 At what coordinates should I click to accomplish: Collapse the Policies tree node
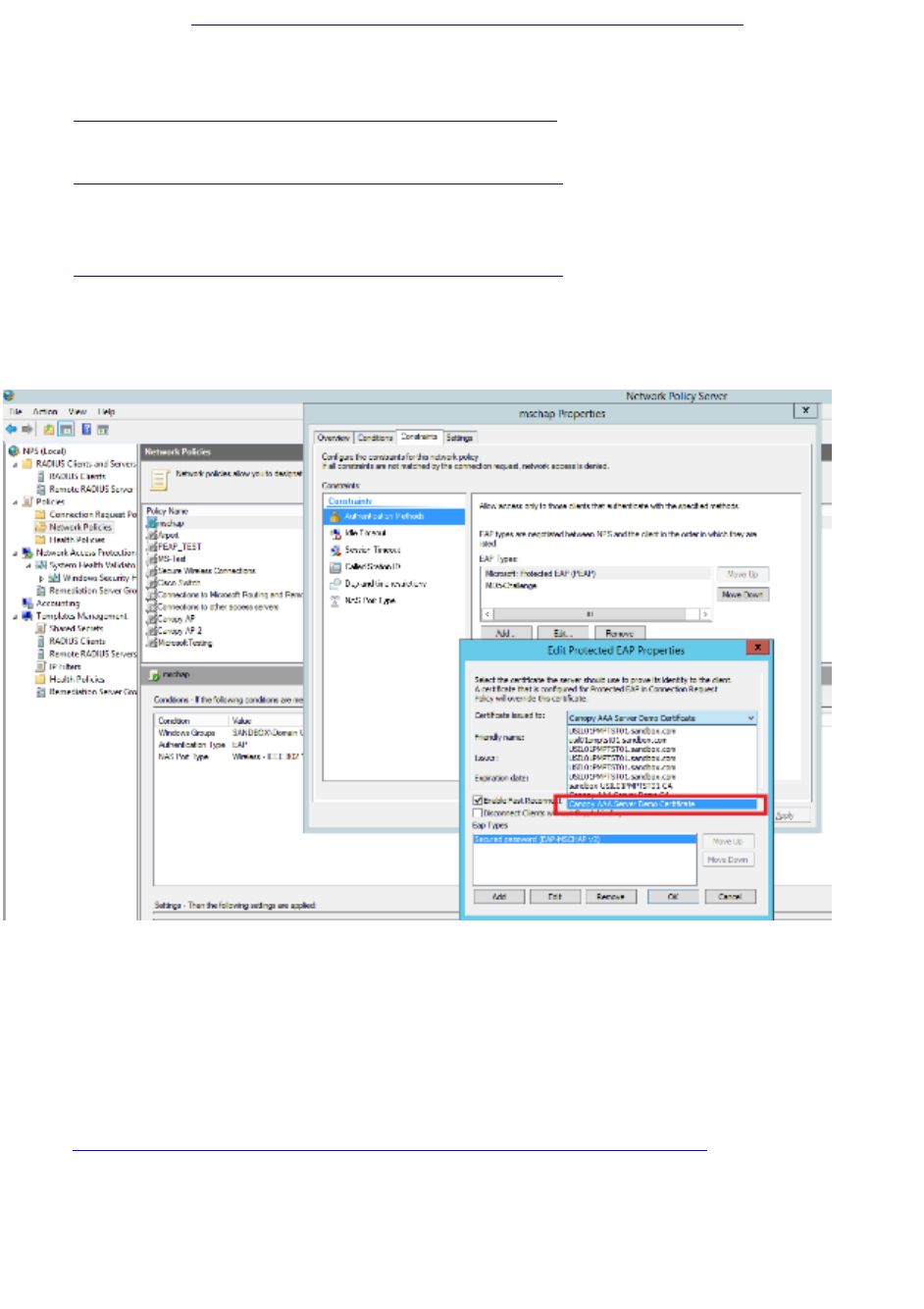coord(15,501)
